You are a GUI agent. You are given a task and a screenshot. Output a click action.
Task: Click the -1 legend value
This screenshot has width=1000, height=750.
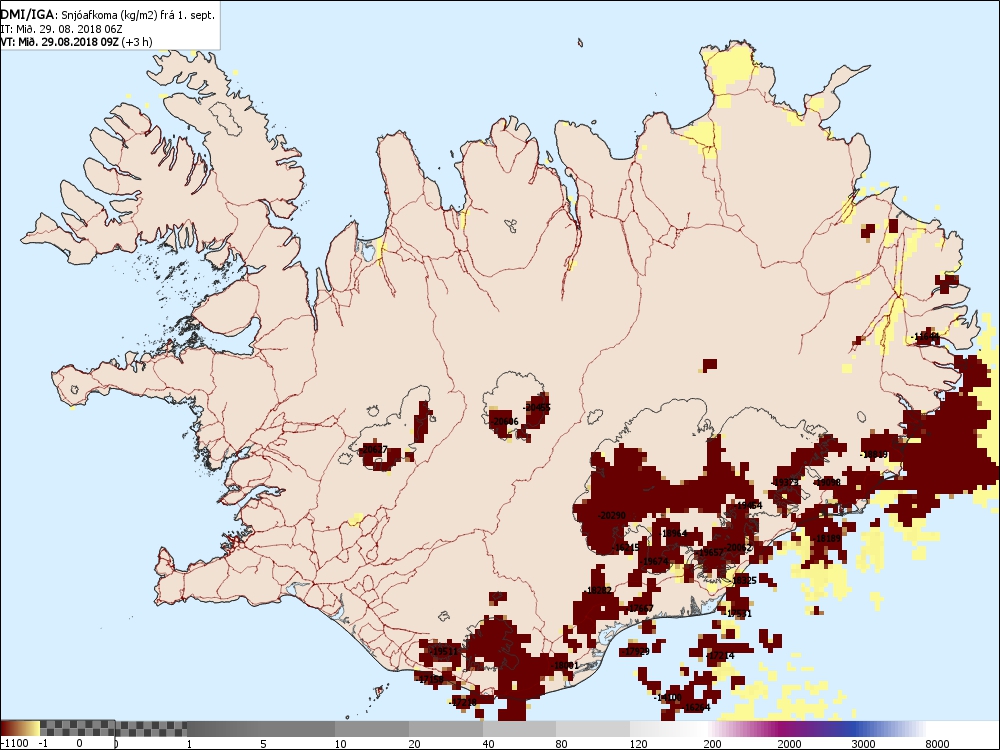[x=43, y=743]
